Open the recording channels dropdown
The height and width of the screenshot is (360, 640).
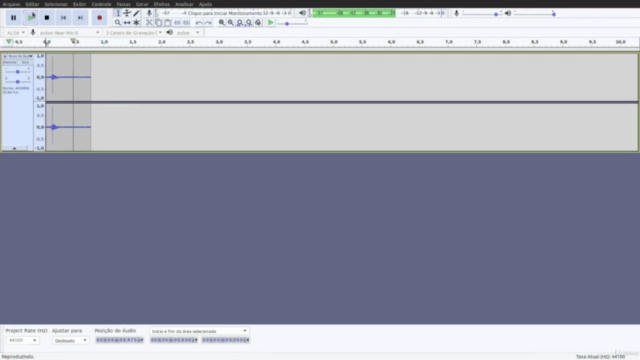pos(134,33)
